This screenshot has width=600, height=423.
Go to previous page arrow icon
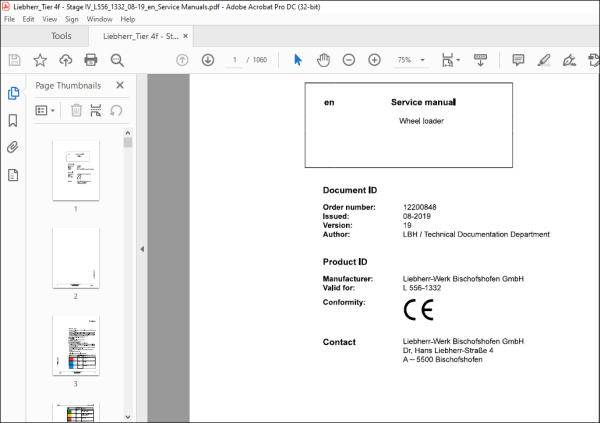click(182, 60)
